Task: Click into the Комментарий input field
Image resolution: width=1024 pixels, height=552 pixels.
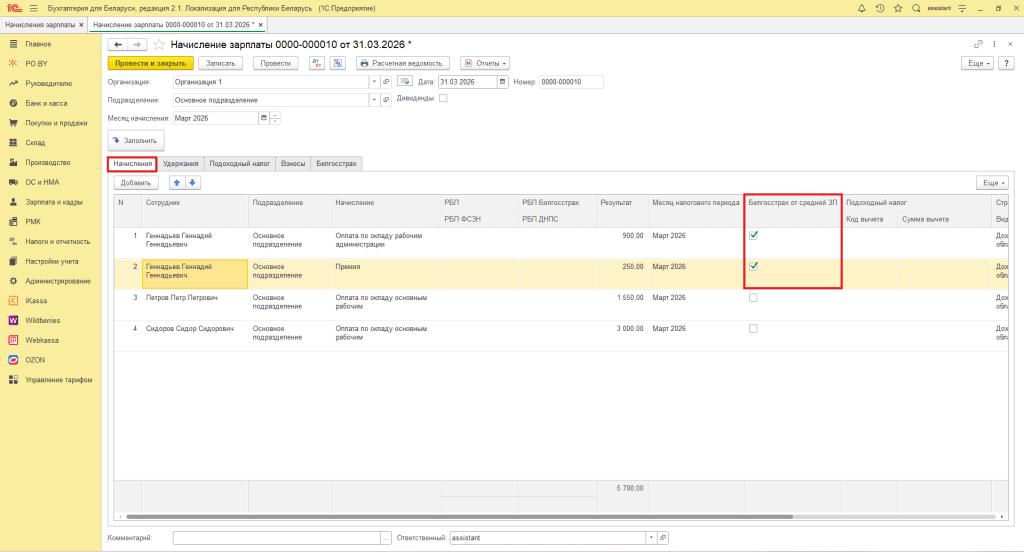Action: click(277, 538)
